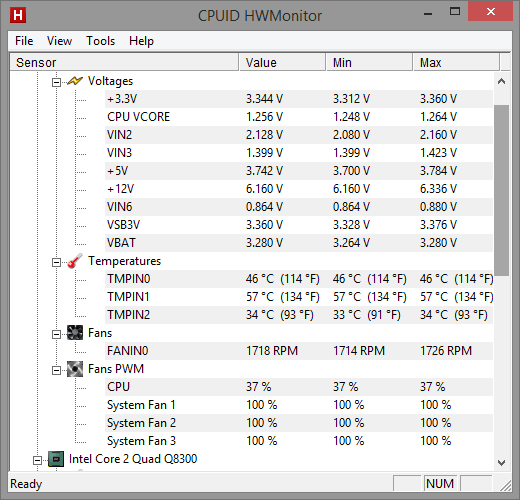Collapse the Voltages tree node

(57, 82)
